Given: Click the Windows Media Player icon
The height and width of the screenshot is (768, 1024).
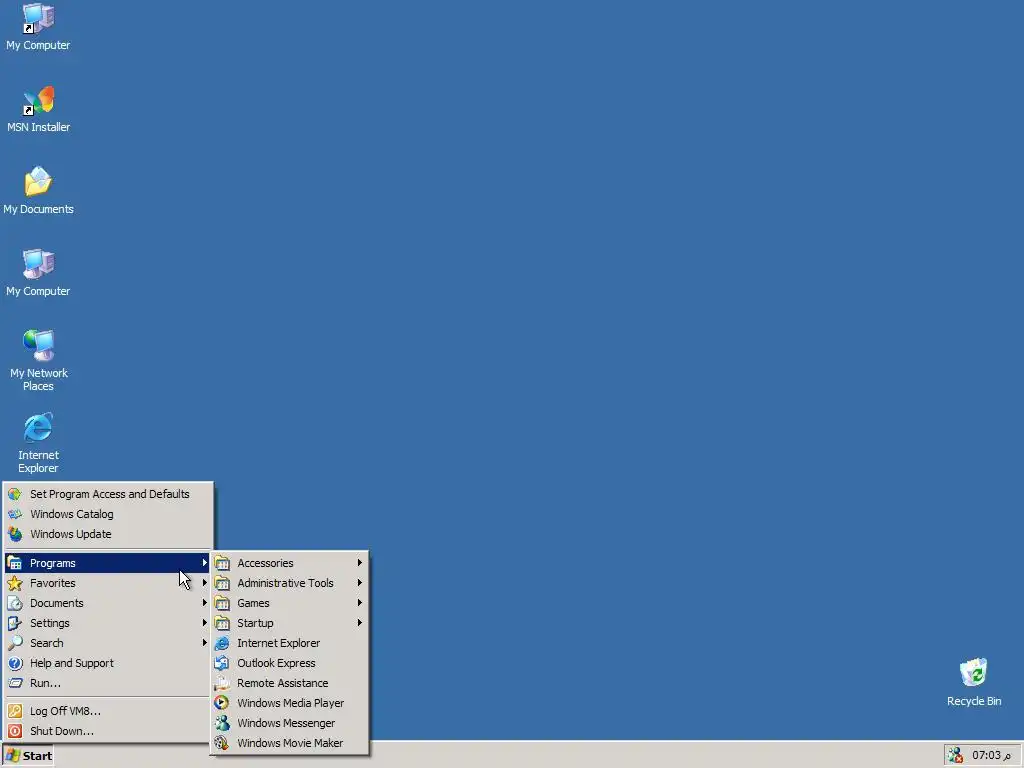Looking at the screenshot, I should 222,703.
